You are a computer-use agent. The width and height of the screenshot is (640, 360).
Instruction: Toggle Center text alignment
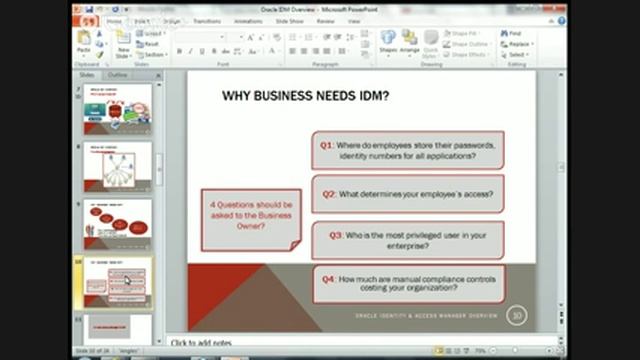pyautogui.click(x=304, y=51)
